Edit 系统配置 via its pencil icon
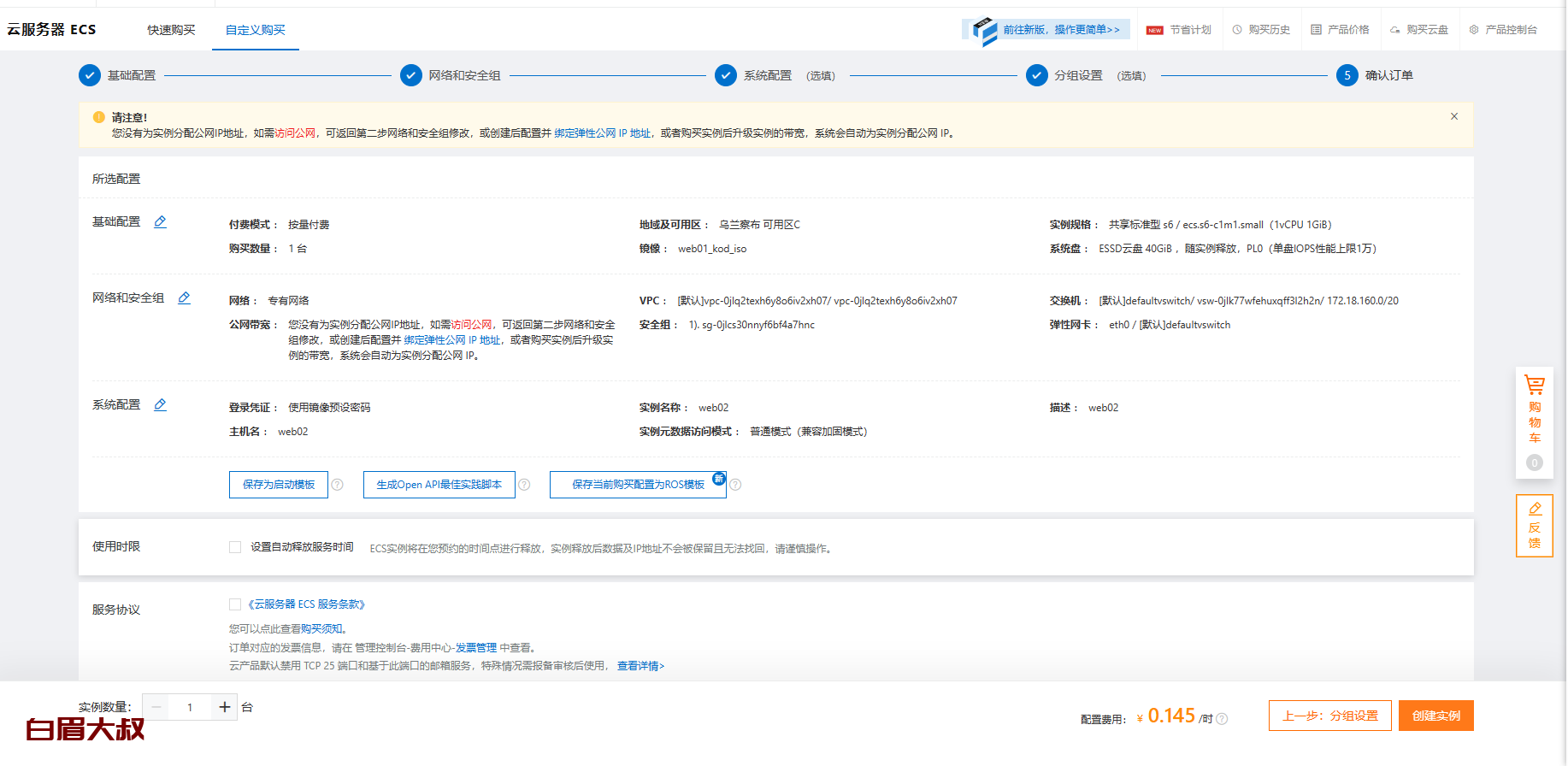 (160, 404)
